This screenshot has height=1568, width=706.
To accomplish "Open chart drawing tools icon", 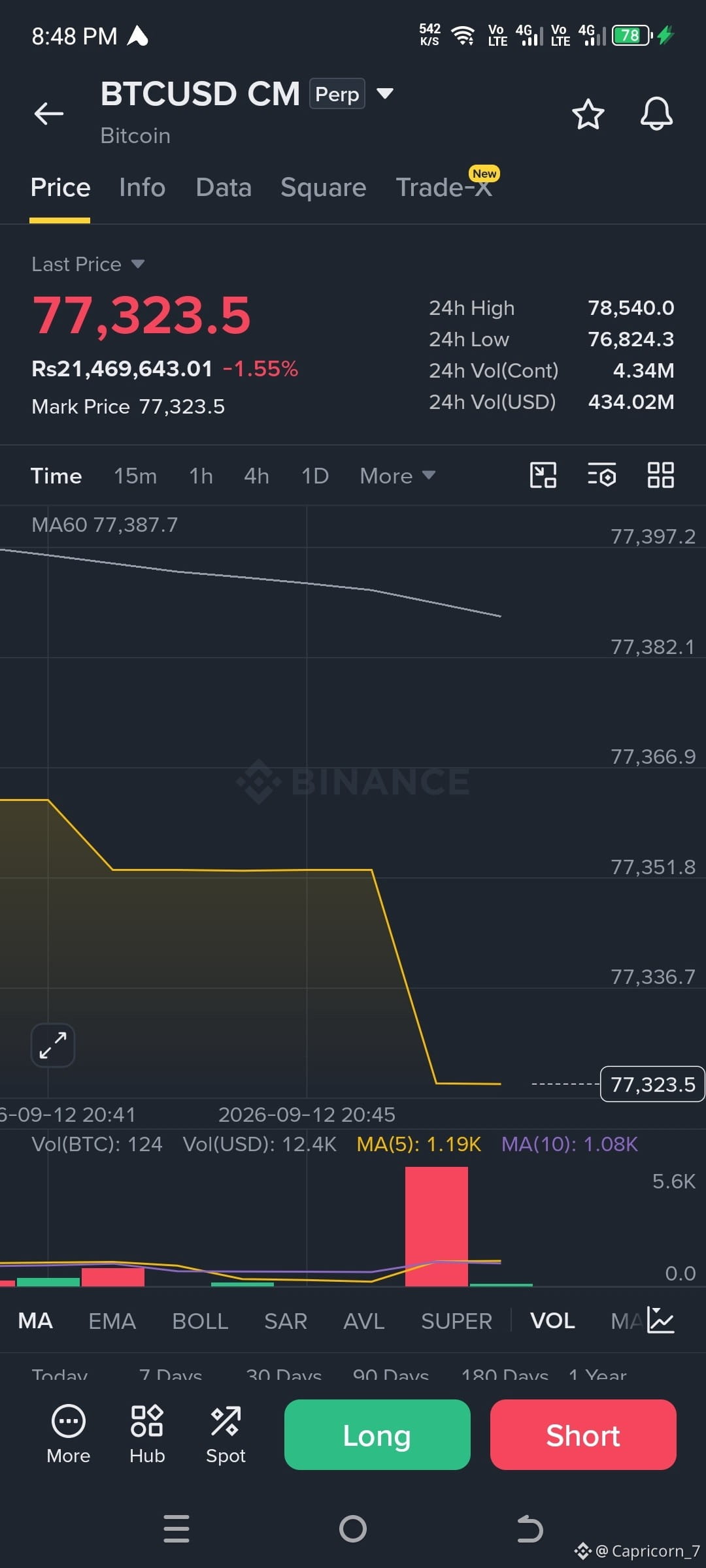I will click(543, 475).
